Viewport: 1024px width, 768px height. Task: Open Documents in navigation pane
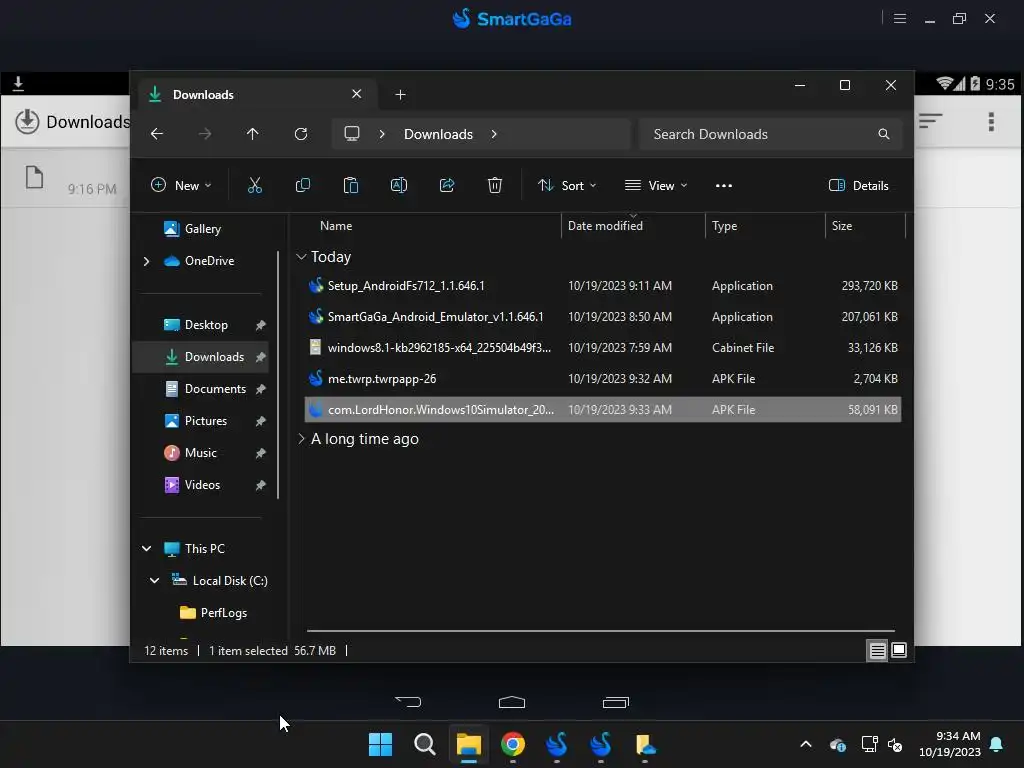pos(205,389)
